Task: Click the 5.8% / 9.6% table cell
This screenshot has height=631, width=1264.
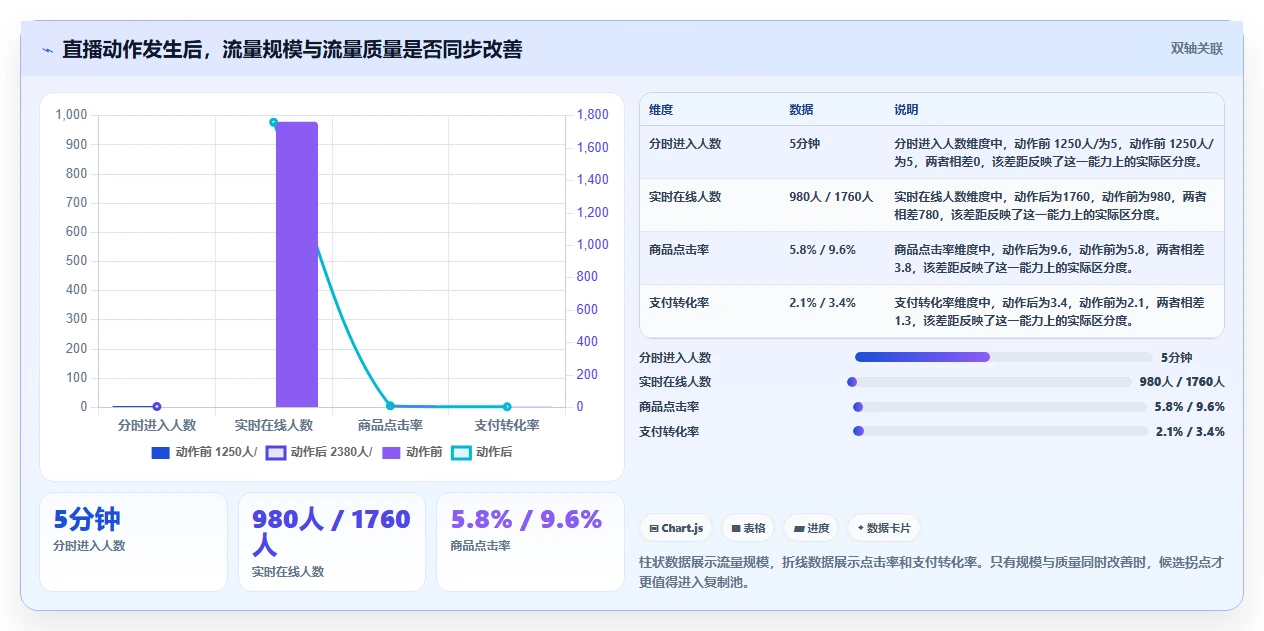Action: point(822,250)
